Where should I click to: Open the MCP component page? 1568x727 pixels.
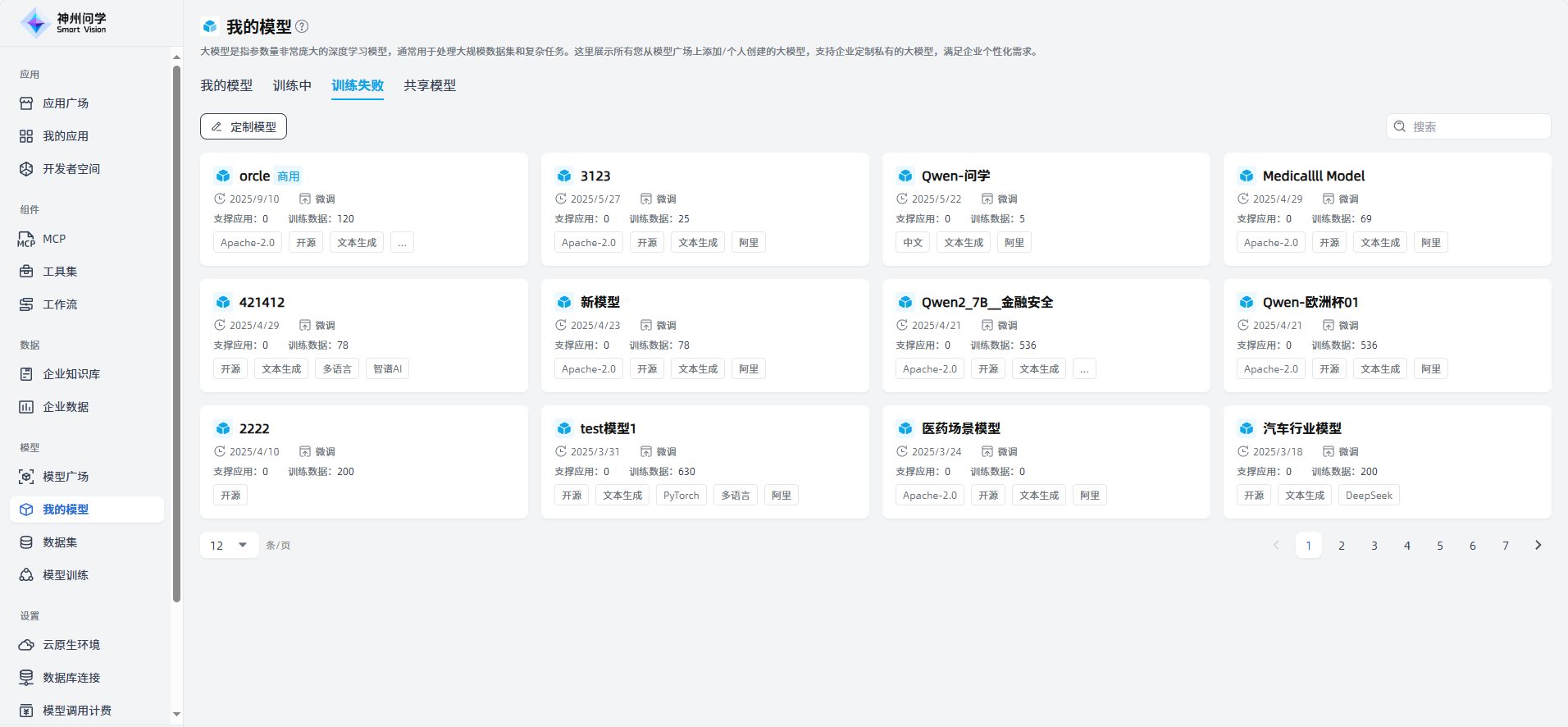[54, 239]
